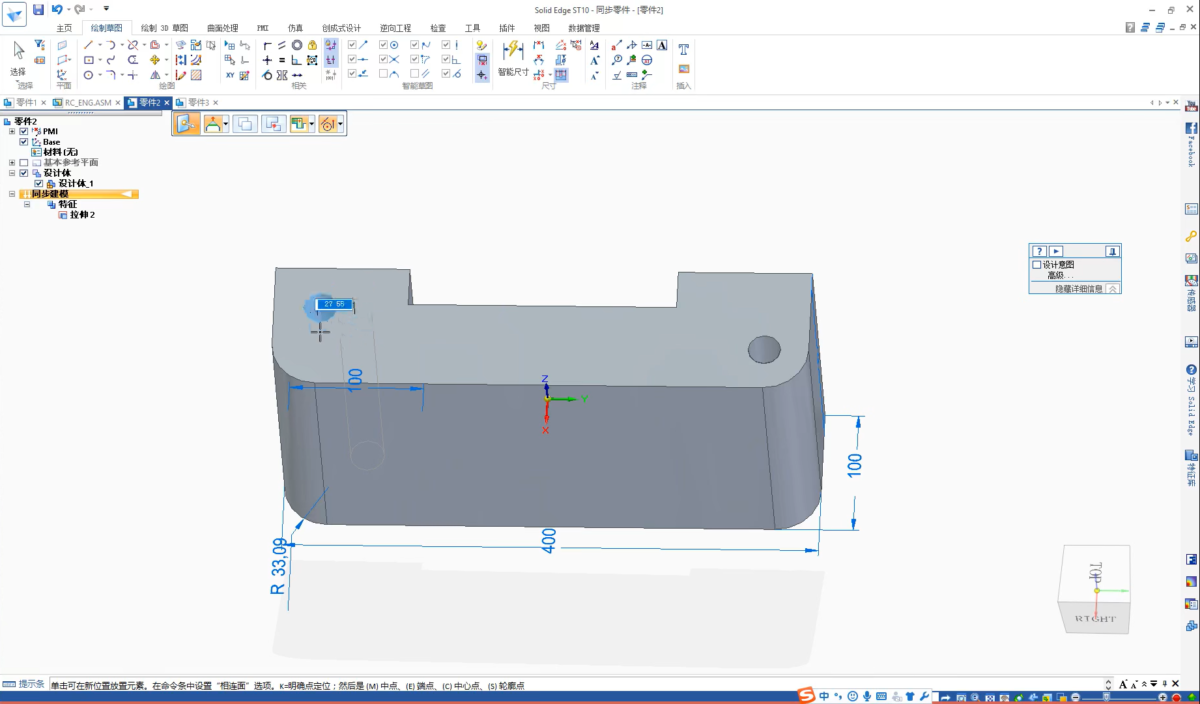Uncheck the PMI checkbox in tree

(24, 131)
